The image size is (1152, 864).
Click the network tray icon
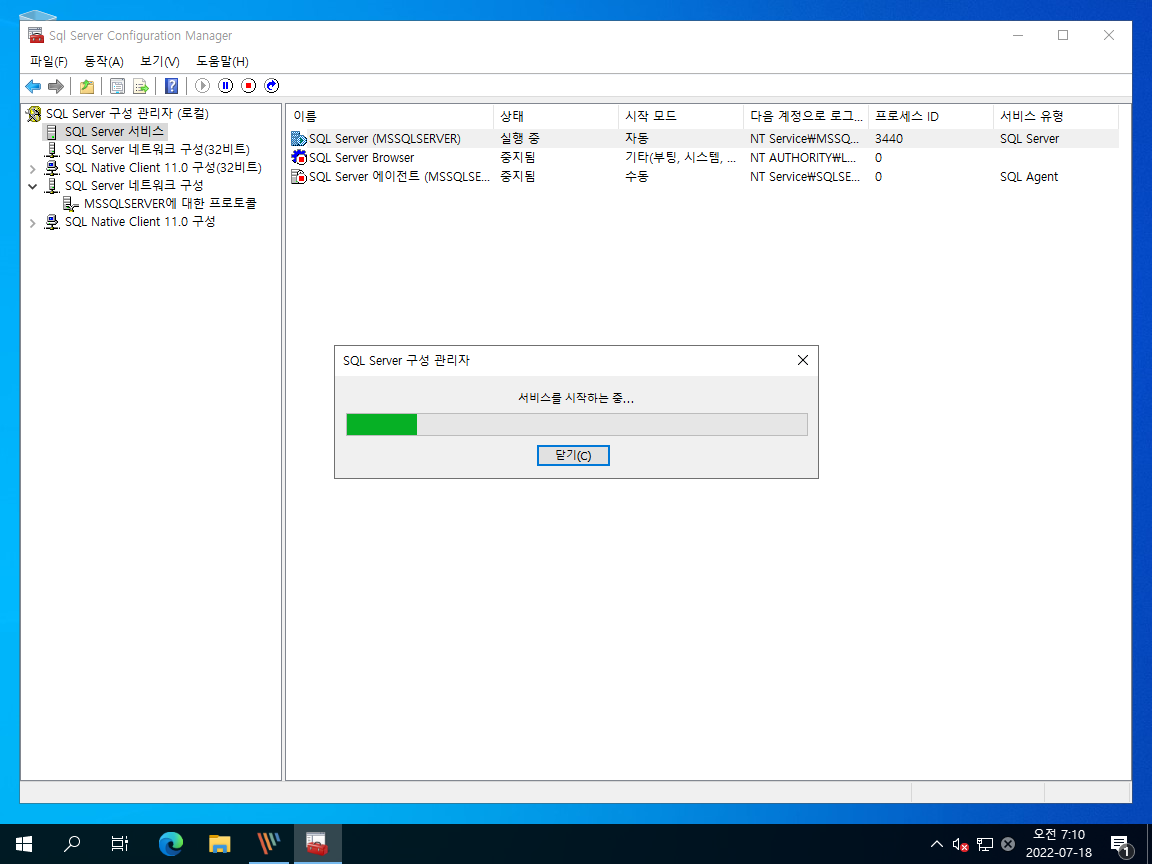pyautogui.click(x=985, y=845)
